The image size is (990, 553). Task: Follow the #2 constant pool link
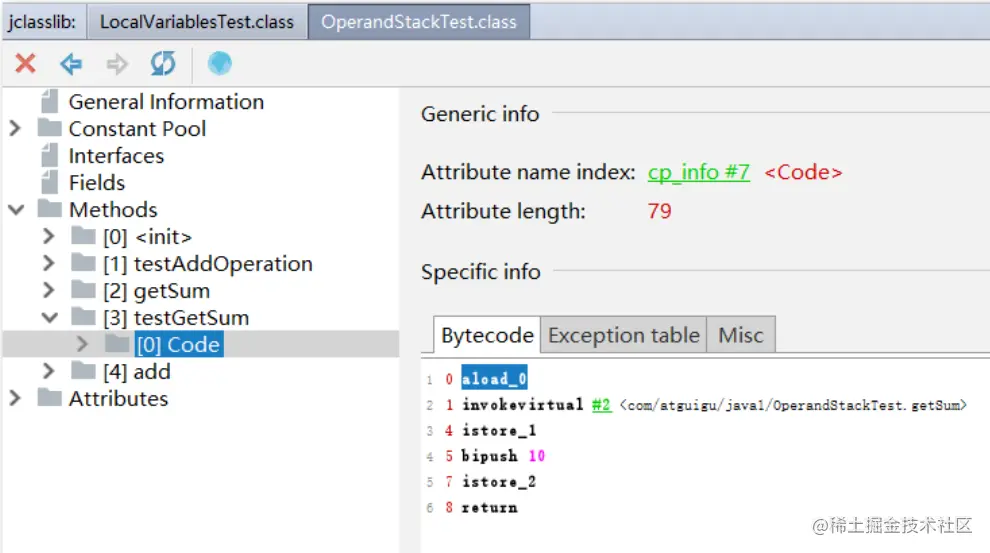coord(602,405)
